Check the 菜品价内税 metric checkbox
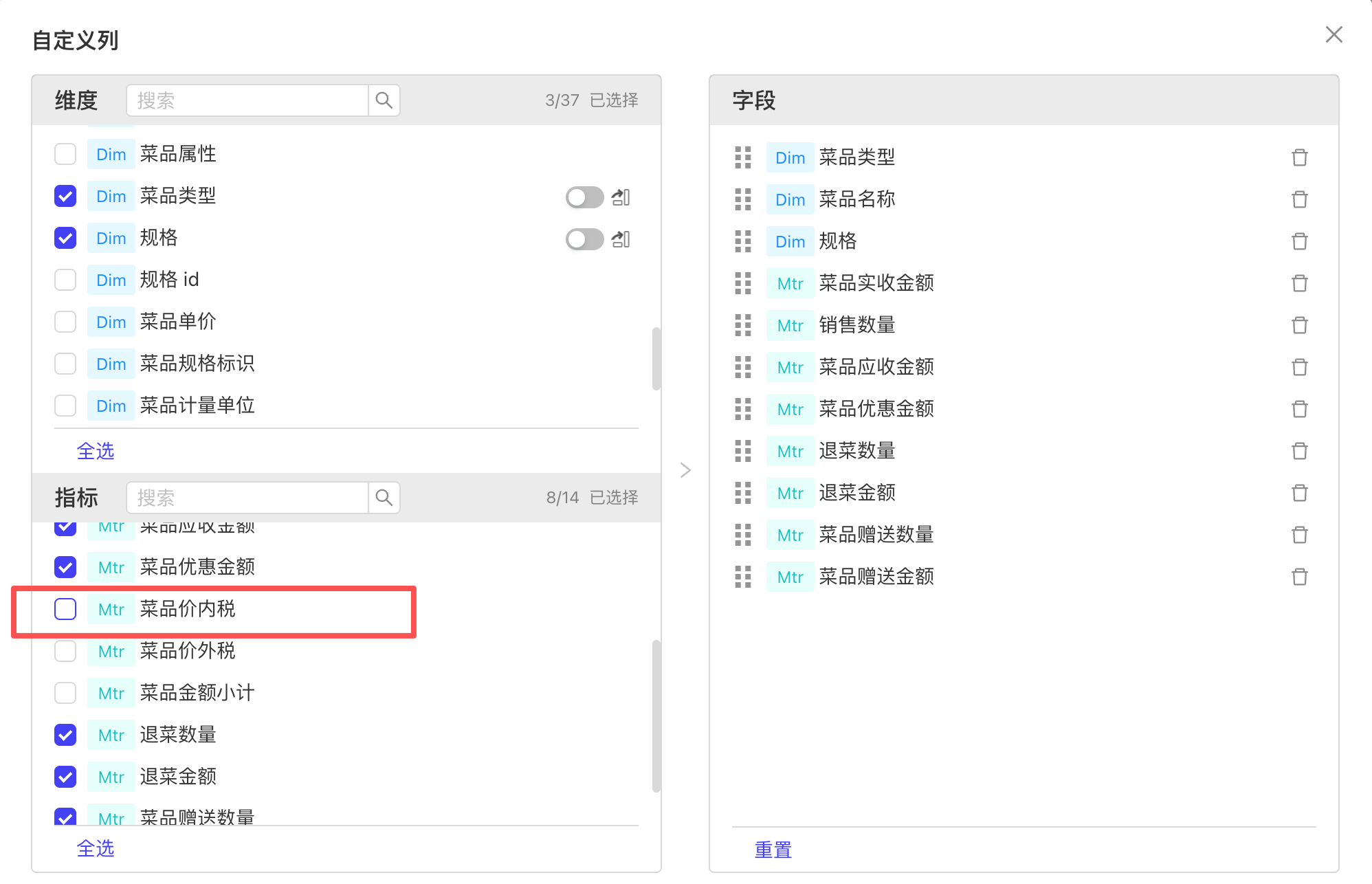1372x884 pixels. tap(65, 609)
